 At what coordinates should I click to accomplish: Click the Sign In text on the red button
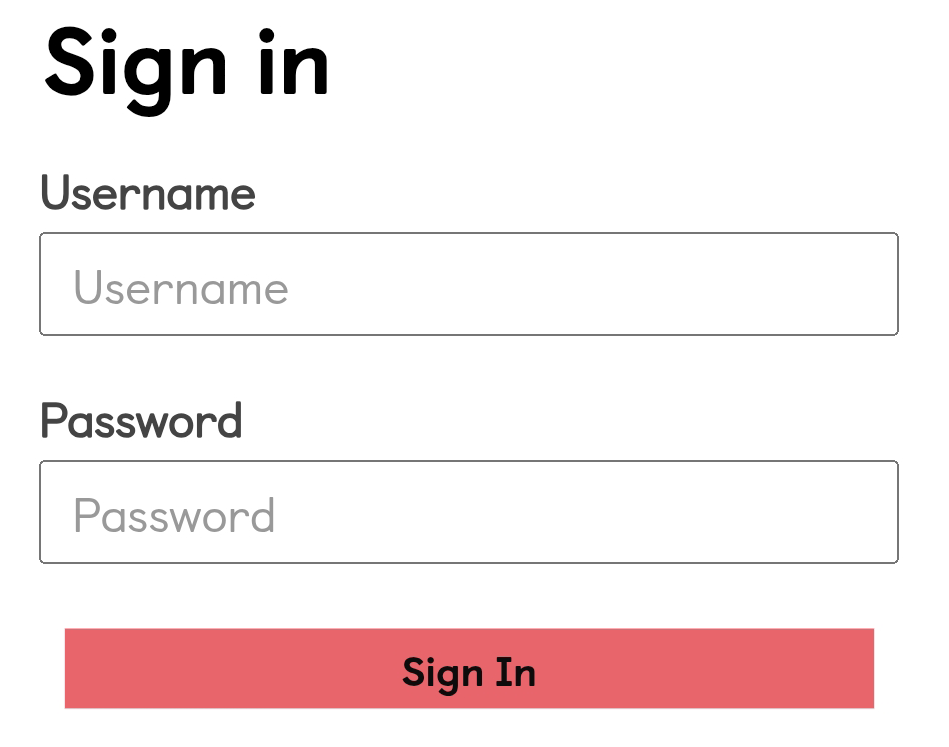tap(469, 672)
